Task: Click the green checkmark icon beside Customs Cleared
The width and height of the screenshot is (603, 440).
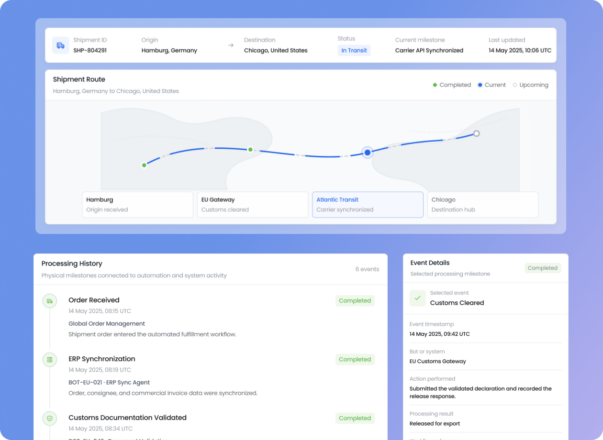Action: click(418, 298)
